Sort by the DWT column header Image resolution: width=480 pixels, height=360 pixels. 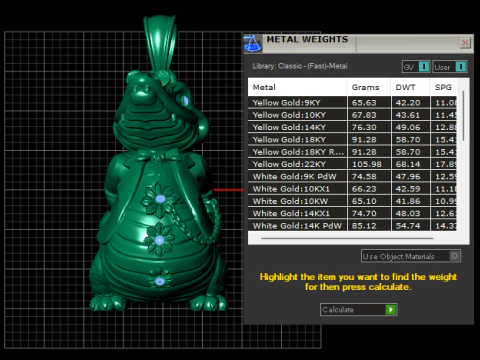click(x=410, y=87)
